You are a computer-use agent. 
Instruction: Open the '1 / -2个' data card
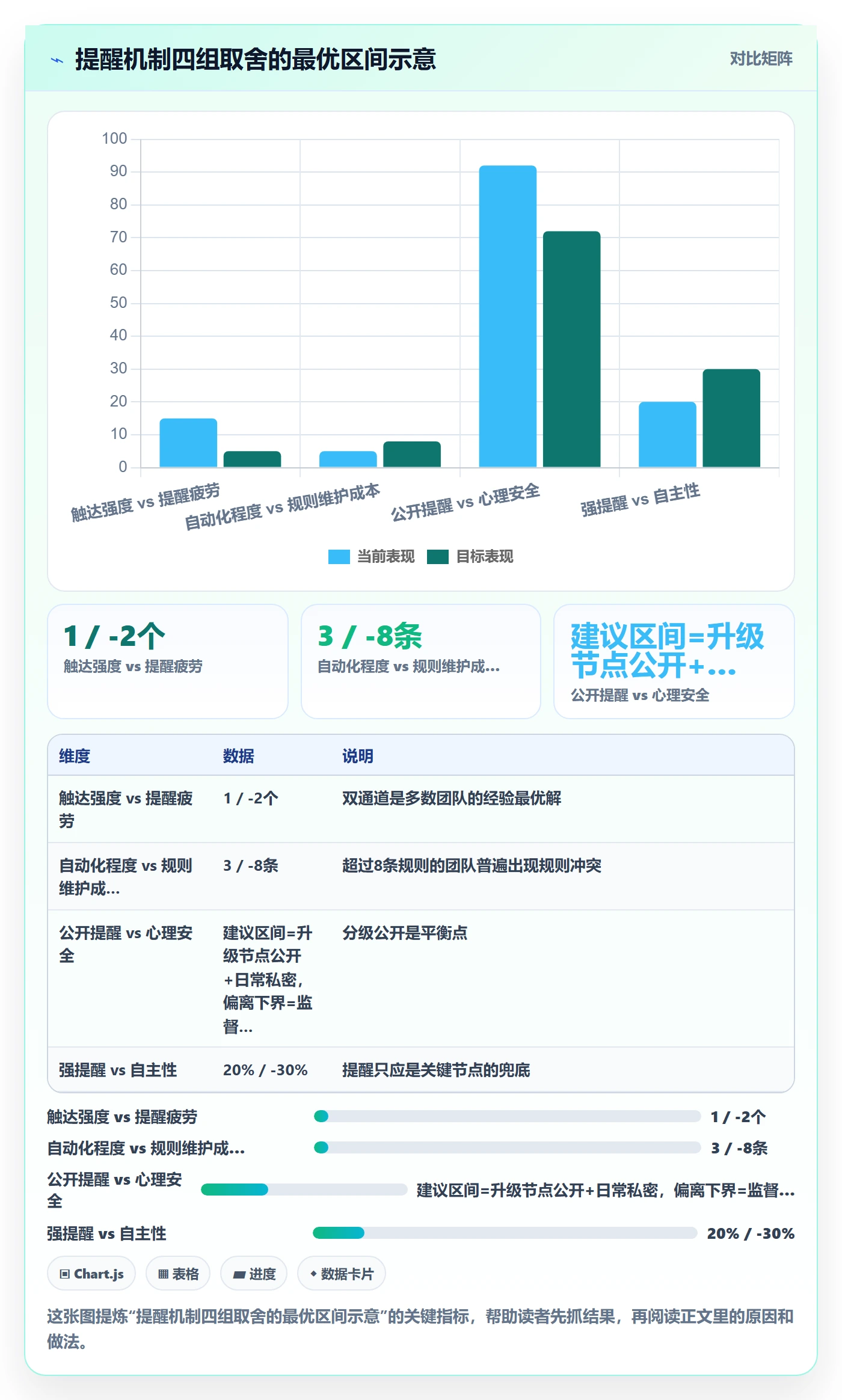point(168,662)
